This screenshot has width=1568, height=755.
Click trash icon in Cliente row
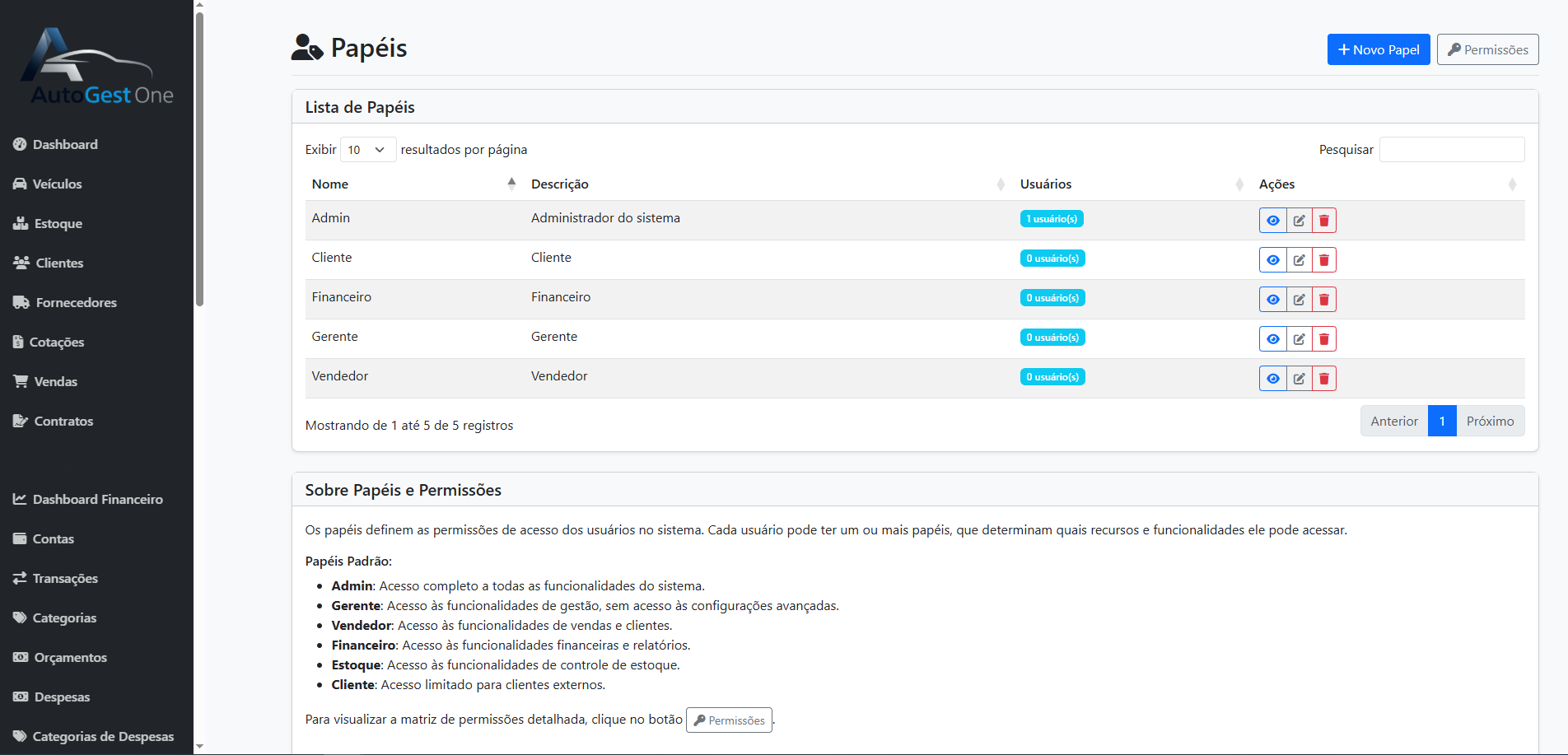(1324, 260)
